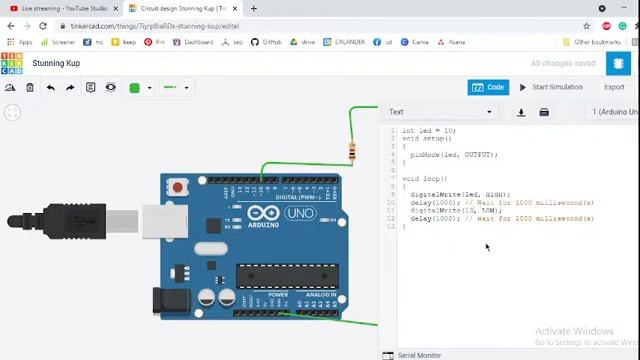Open the CALANDER bookmark
The width and height of the screenshot is (640, 360).
coord(344,42)
